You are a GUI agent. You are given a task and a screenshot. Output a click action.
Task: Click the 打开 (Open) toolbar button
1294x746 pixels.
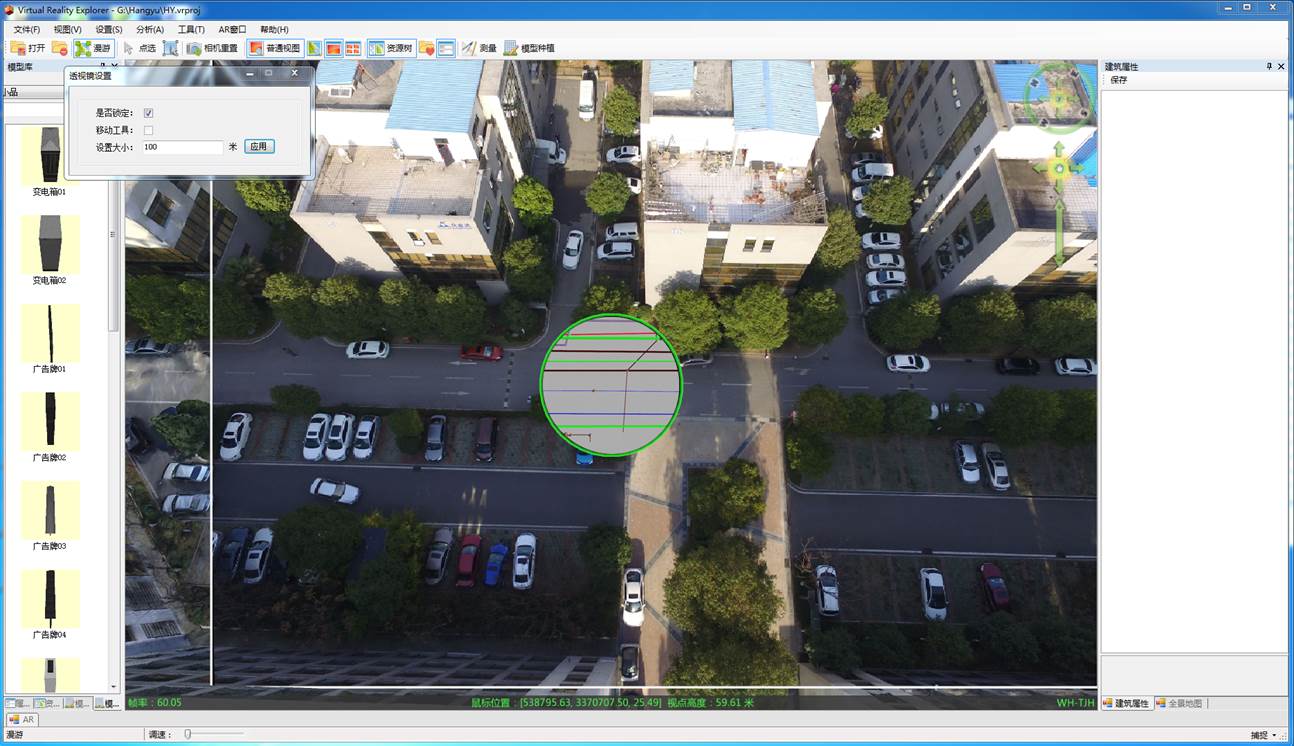[28, 48]
